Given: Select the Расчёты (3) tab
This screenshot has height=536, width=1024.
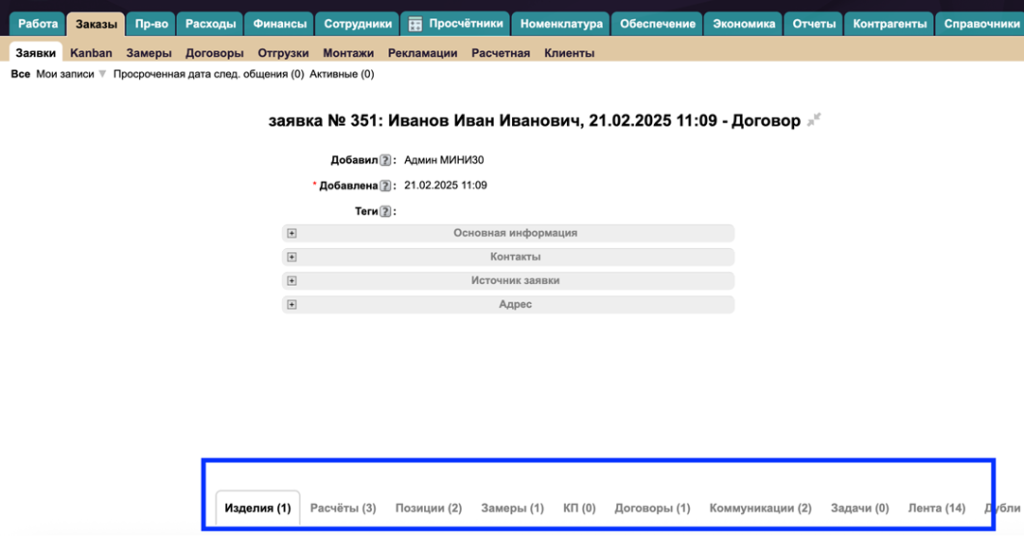Looking at the screenshot, I should point(343,508).
